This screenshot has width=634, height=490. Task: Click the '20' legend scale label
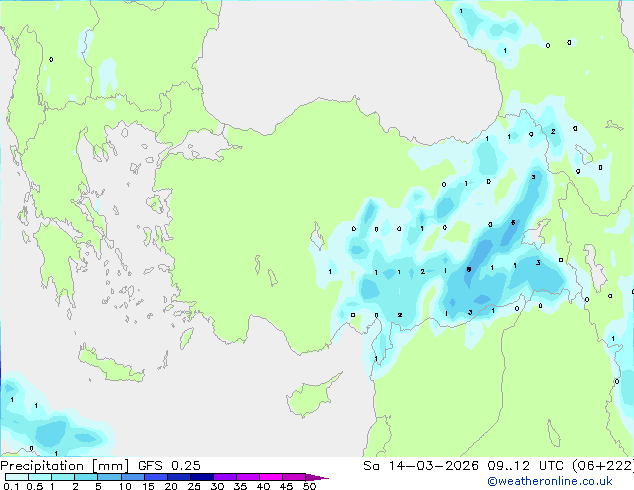click(x=171, y=486)
